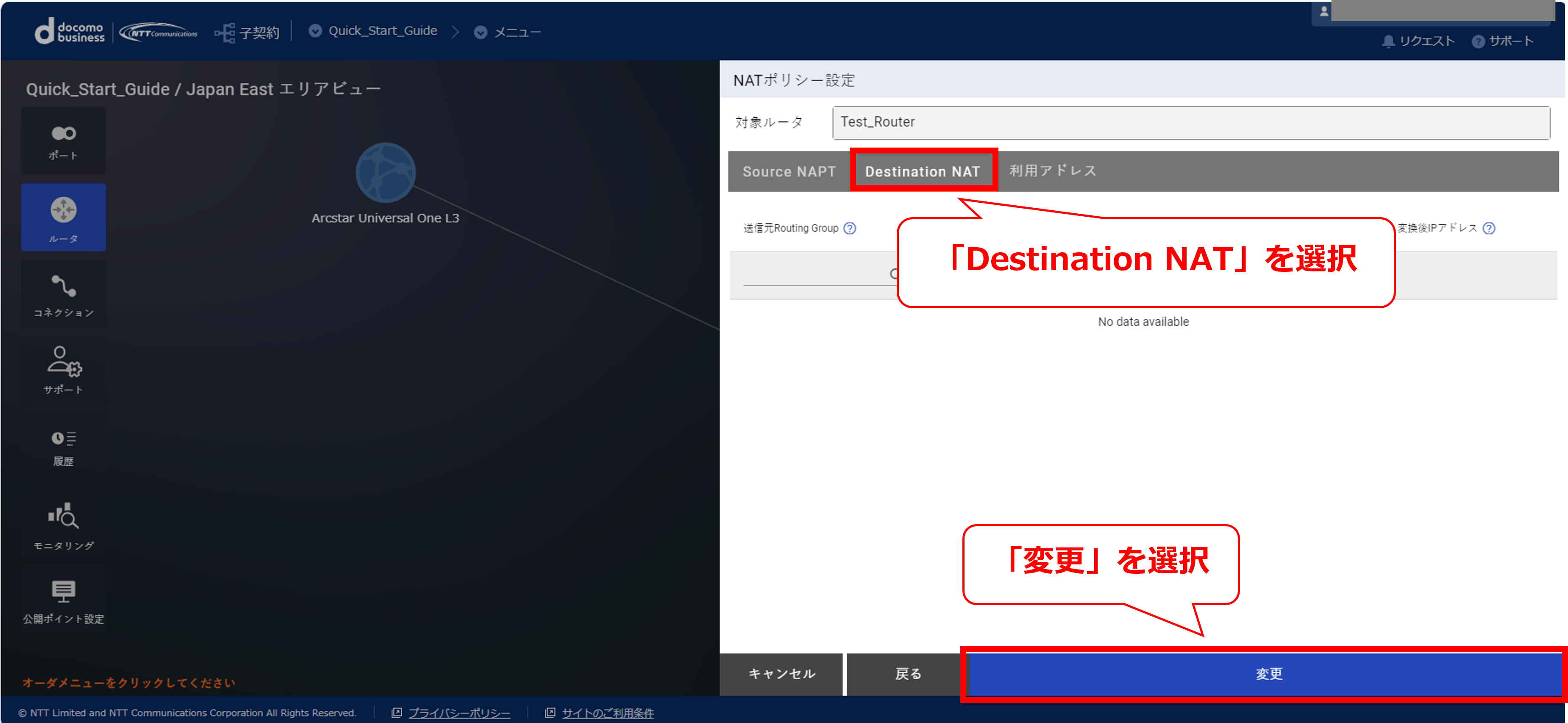Click the docomo business logo
The width and height of the screenshot is (1568, 723).
click(70, 31)
